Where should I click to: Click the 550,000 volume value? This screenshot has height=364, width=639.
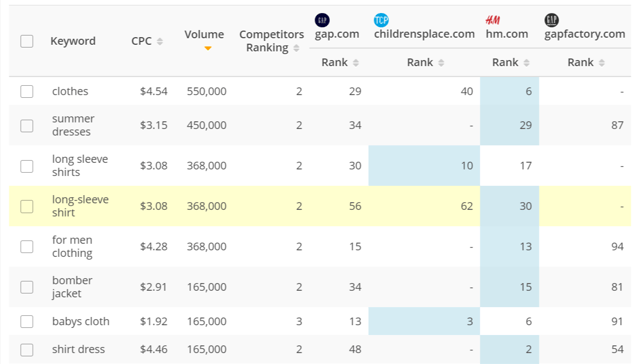[207, 91]
